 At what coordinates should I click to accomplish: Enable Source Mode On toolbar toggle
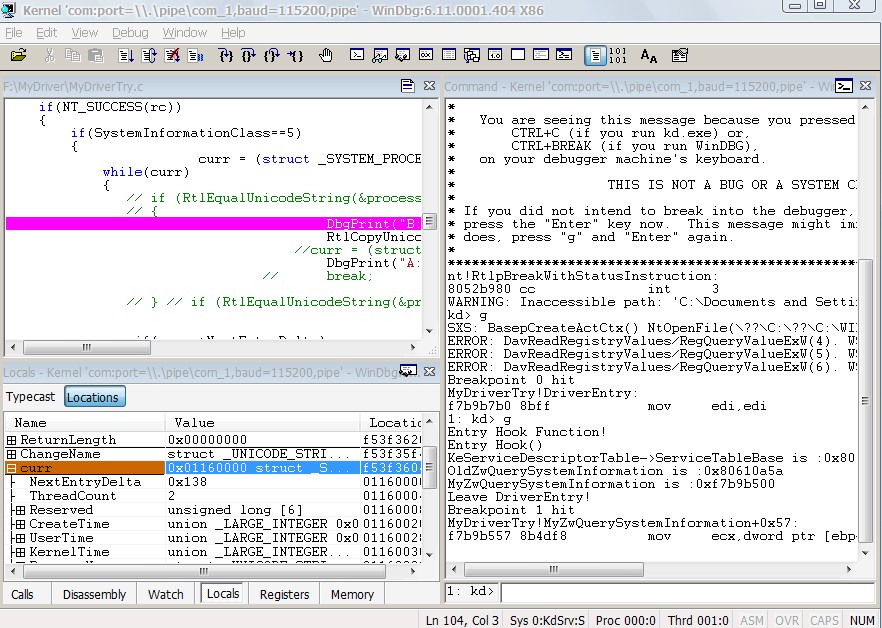click(x=595, y=55)
